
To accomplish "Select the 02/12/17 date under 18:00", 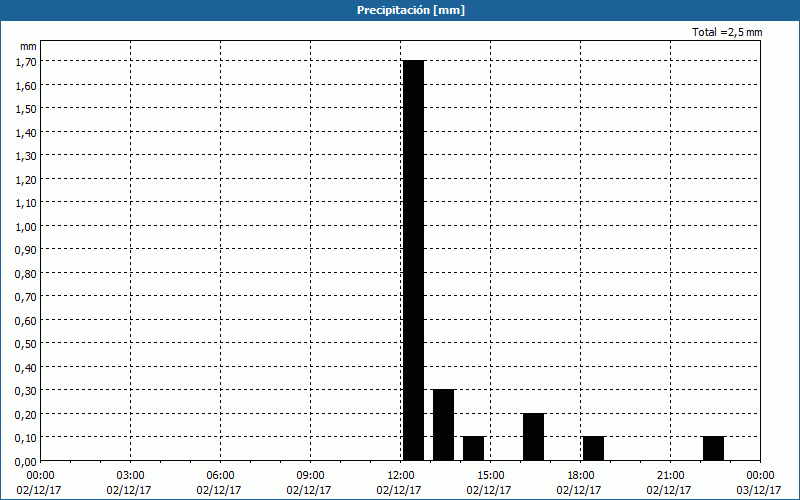I will (579, 490).
